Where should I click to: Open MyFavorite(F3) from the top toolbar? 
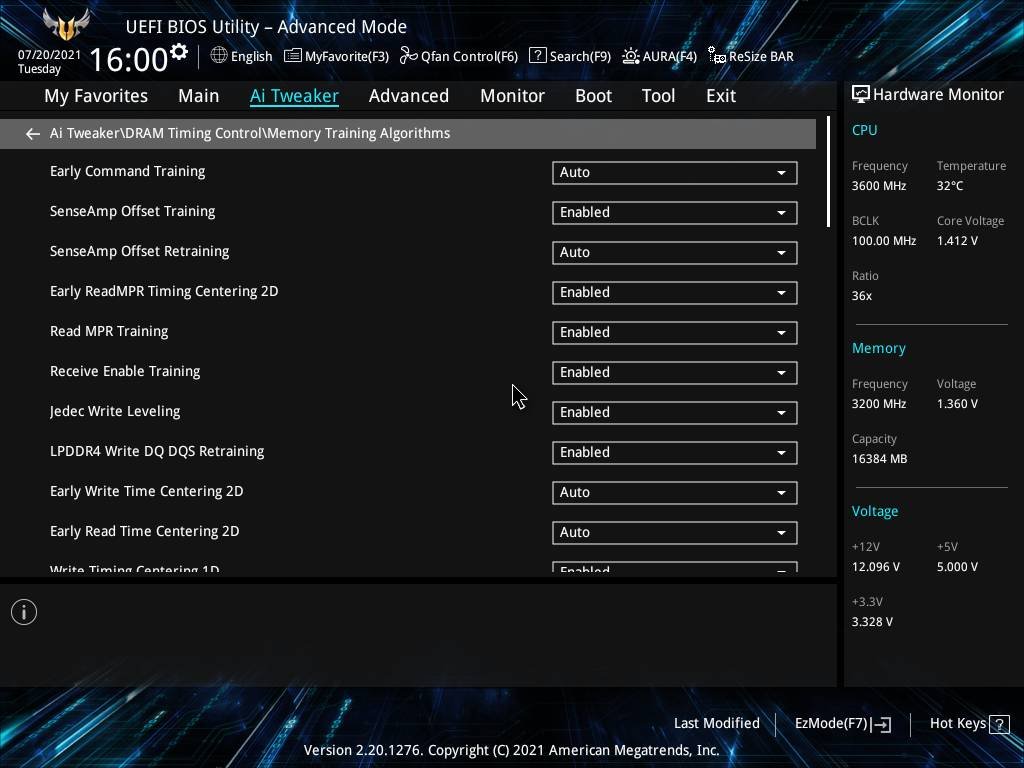point(336,56)
